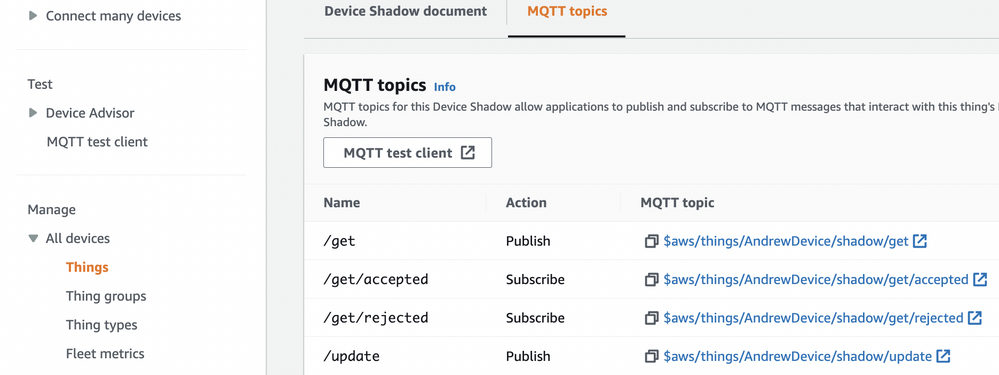Select the MQTT topics tab
The height and width of the screenshot is (375, 999).
pos(567,11)
